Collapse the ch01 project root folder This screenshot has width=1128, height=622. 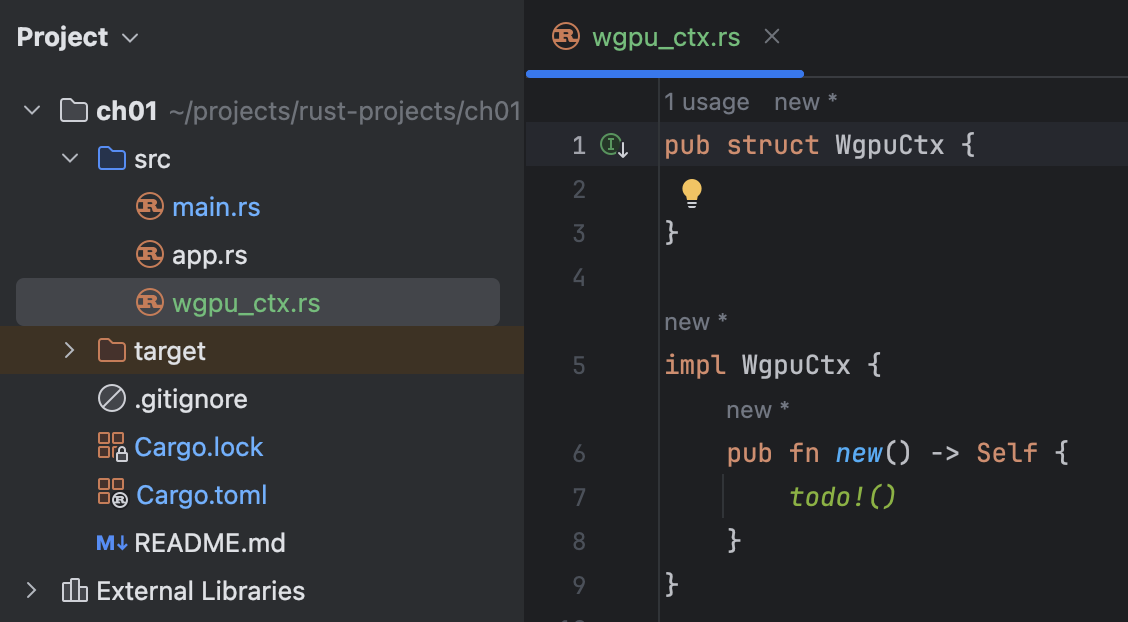[32, 111]
